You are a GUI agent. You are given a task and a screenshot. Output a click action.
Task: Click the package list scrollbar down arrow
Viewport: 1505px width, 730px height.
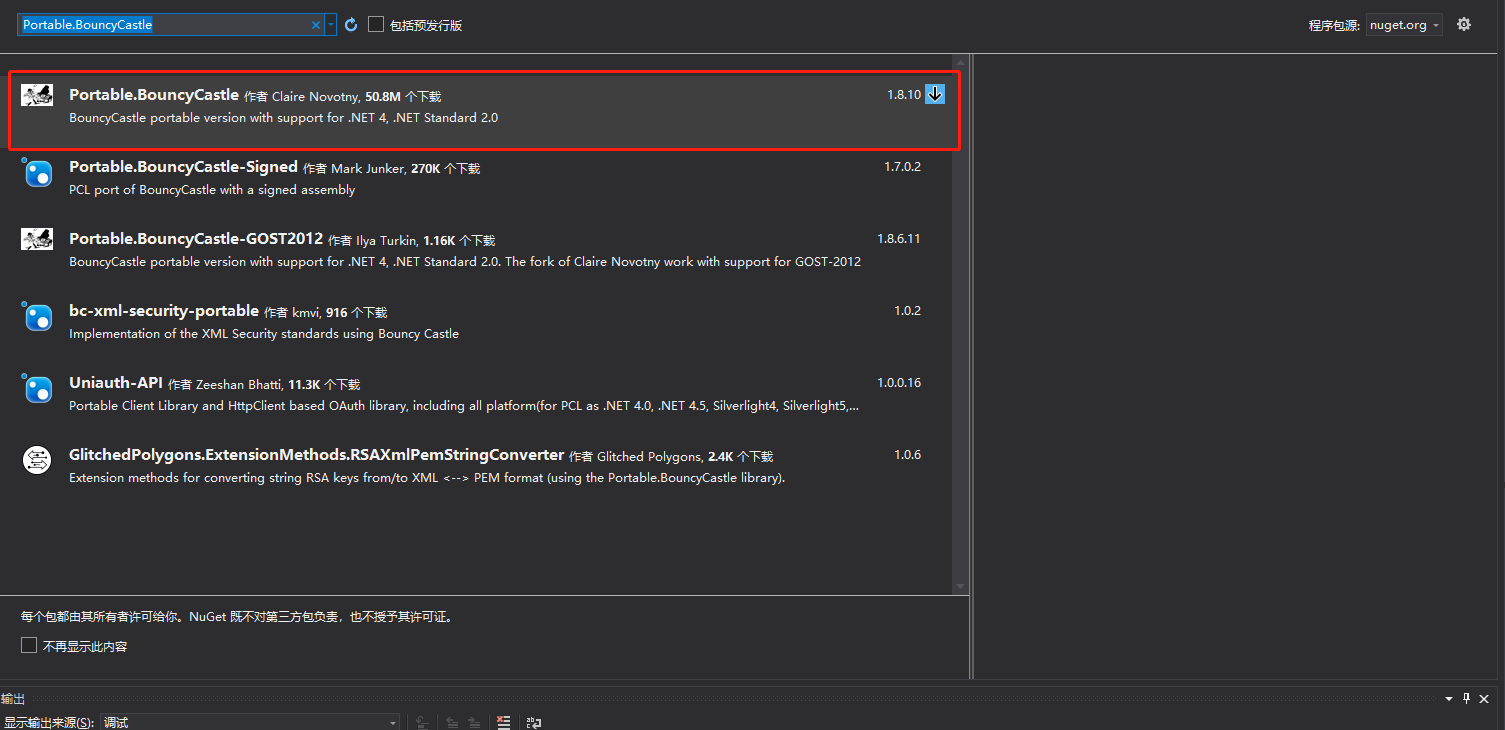[960, 586]
